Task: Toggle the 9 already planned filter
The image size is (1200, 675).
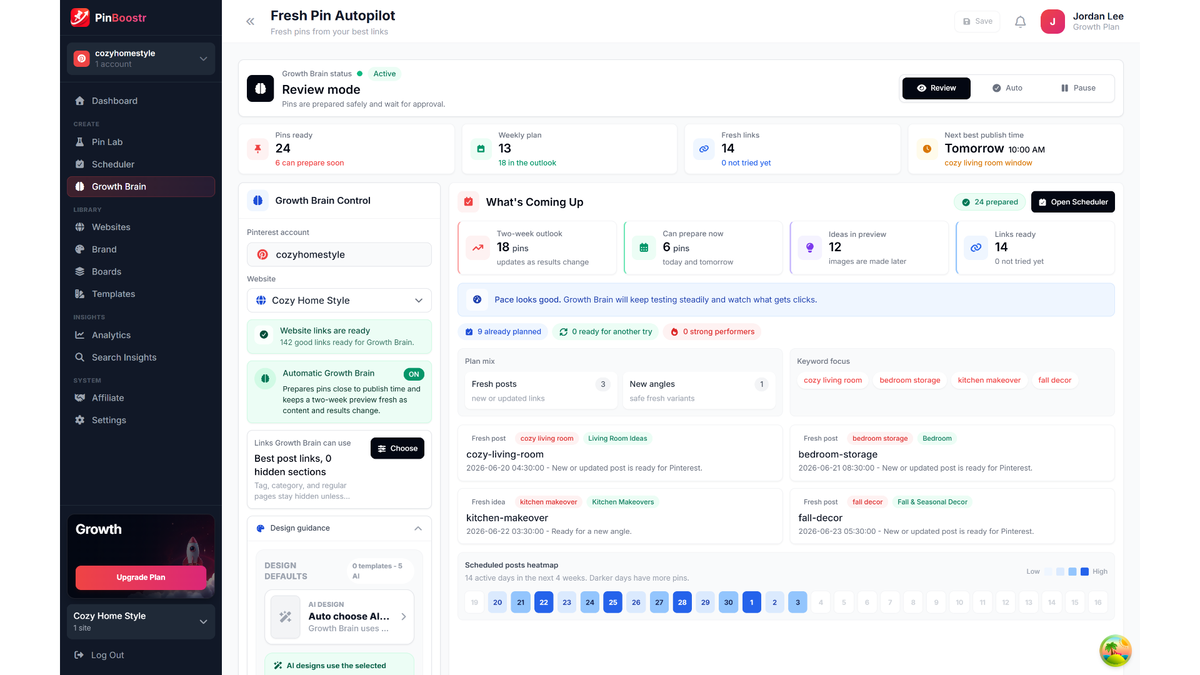Action: point(503,332)
